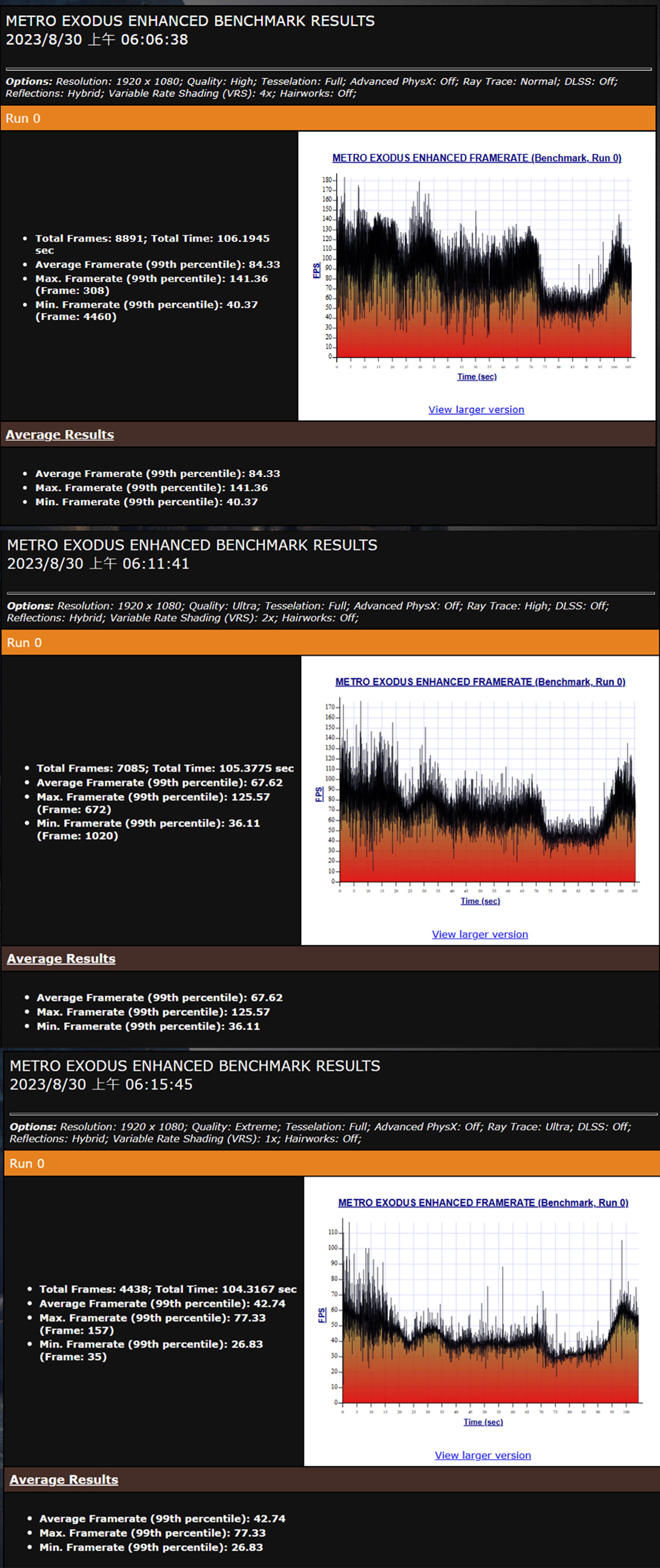This screenshot has width=660, height=1568.
Task: Click the Options line mentioning Quality: Extreme
Action: (320, 1132)
